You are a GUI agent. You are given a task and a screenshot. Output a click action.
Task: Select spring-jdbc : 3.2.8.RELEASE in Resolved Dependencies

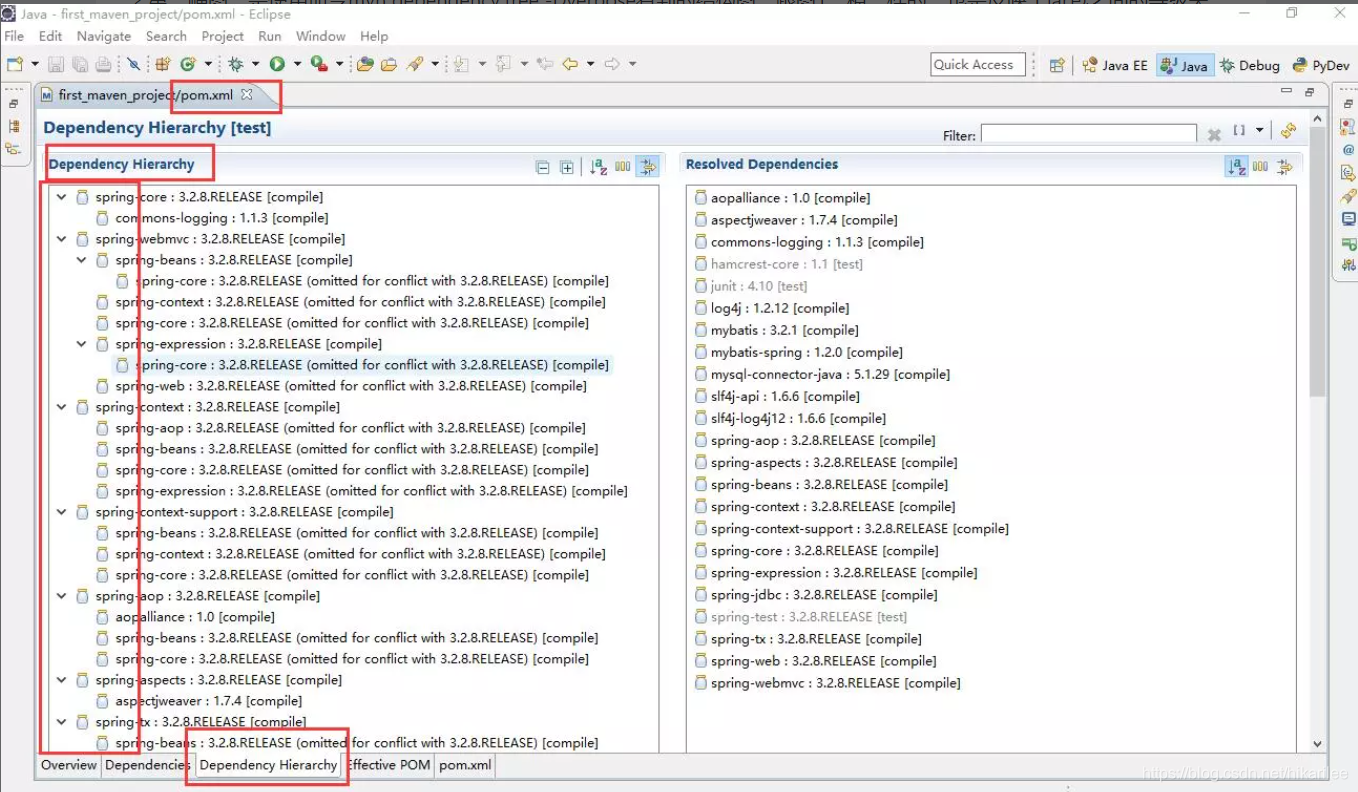click(x=816, y=595)
